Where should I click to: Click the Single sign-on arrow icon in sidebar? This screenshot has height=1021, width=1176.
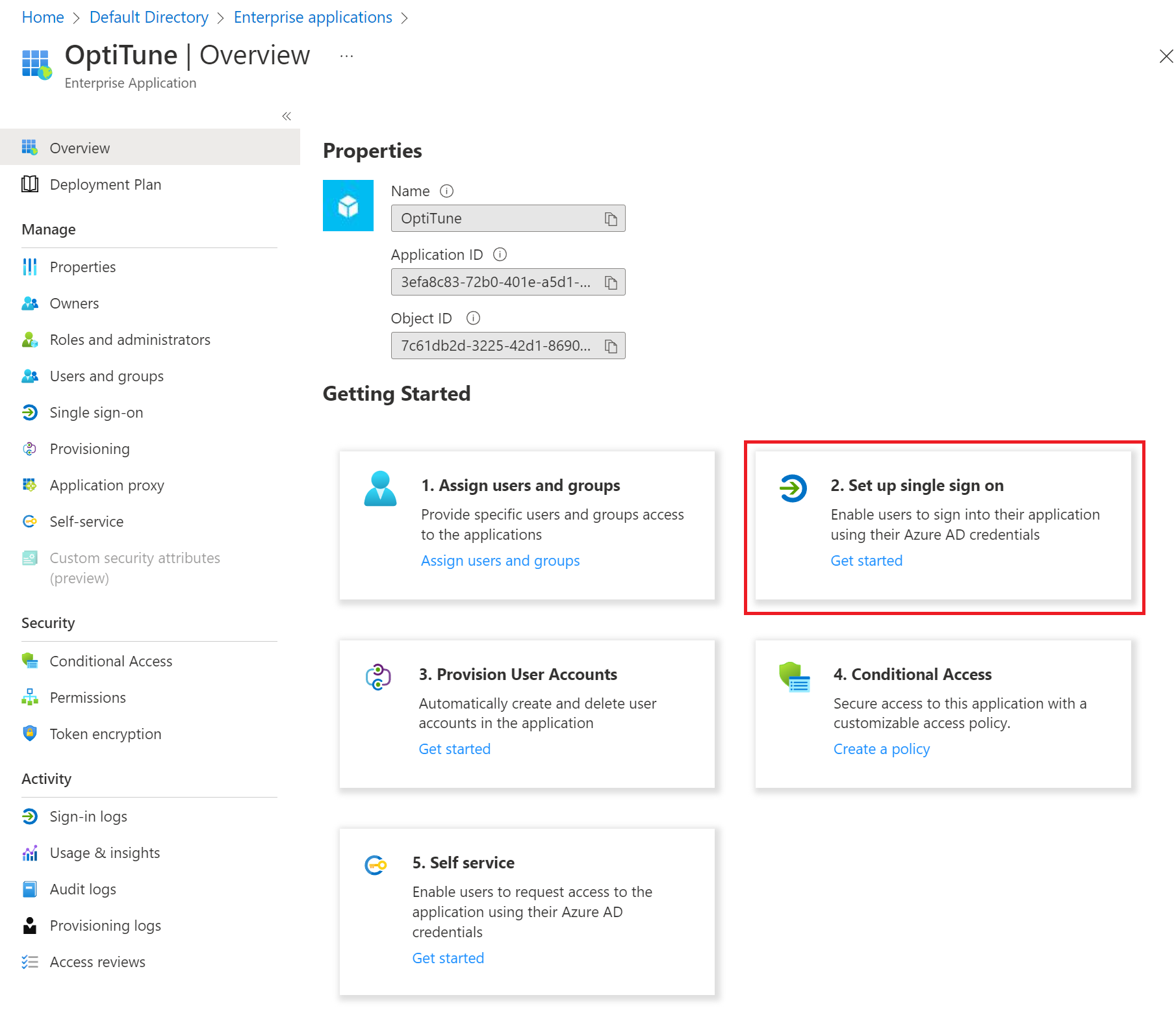pyautogui.click(x=30, y=412)
